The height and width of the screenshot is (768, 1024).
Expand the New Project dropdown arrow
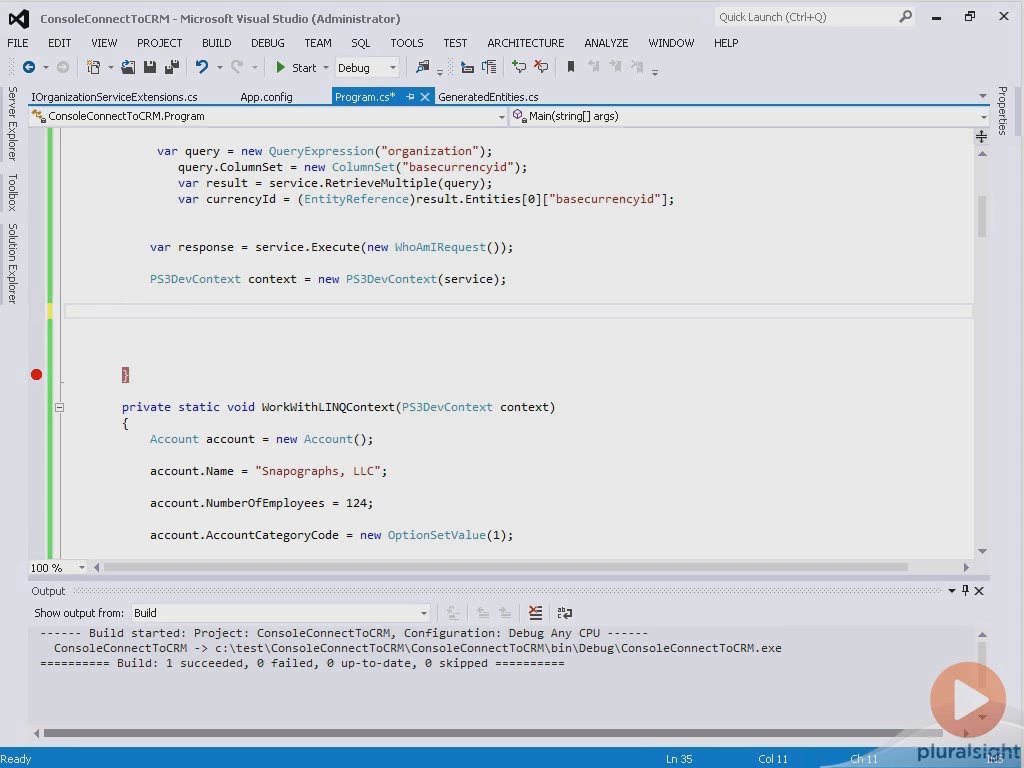point(110,67)
